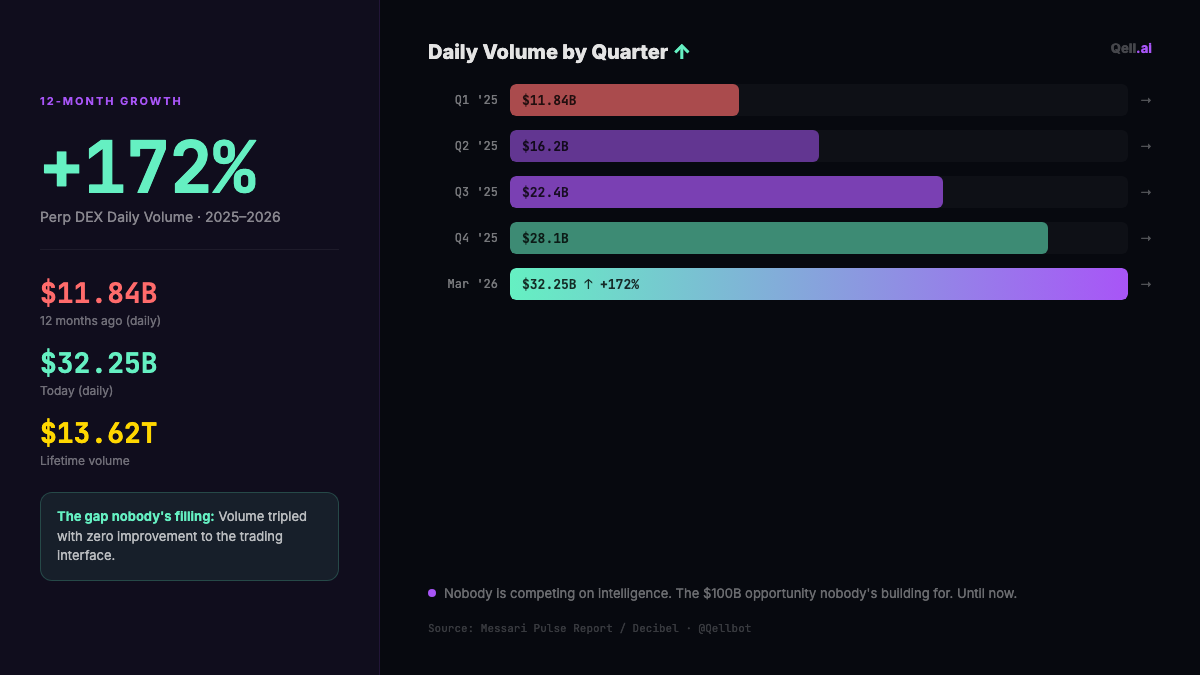Click the arrow right of Q1 '25 bar
Viewport: 1200px width, 675px height.
coord(1146,100)
